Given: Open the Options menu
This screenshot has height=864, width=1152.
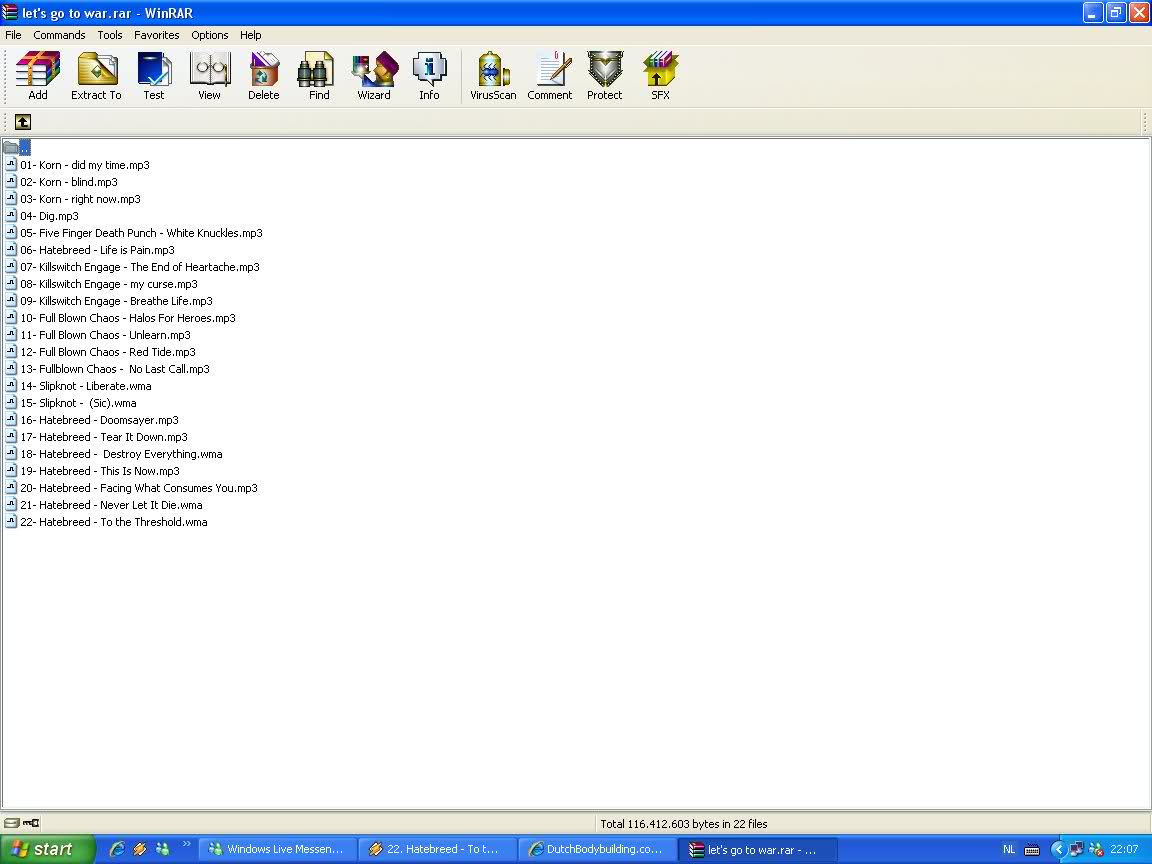Looking at the screenshot, I should pos(210,35).
